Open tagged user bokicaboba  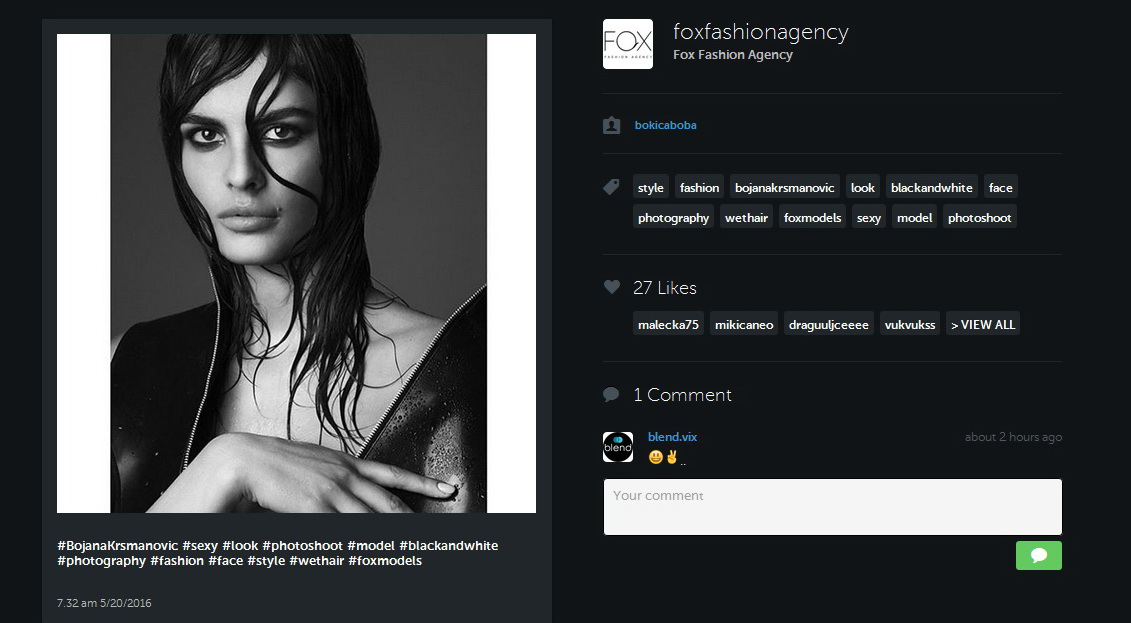(x=665, y=125)
